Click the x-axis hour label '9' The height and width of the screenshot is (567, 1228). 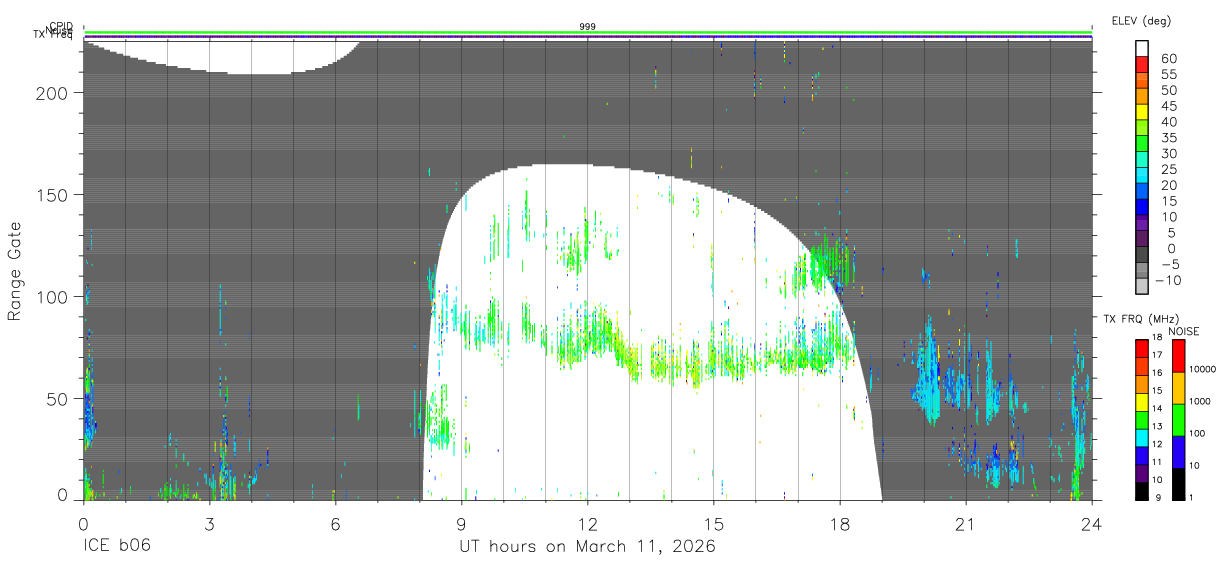pos(461,524)
